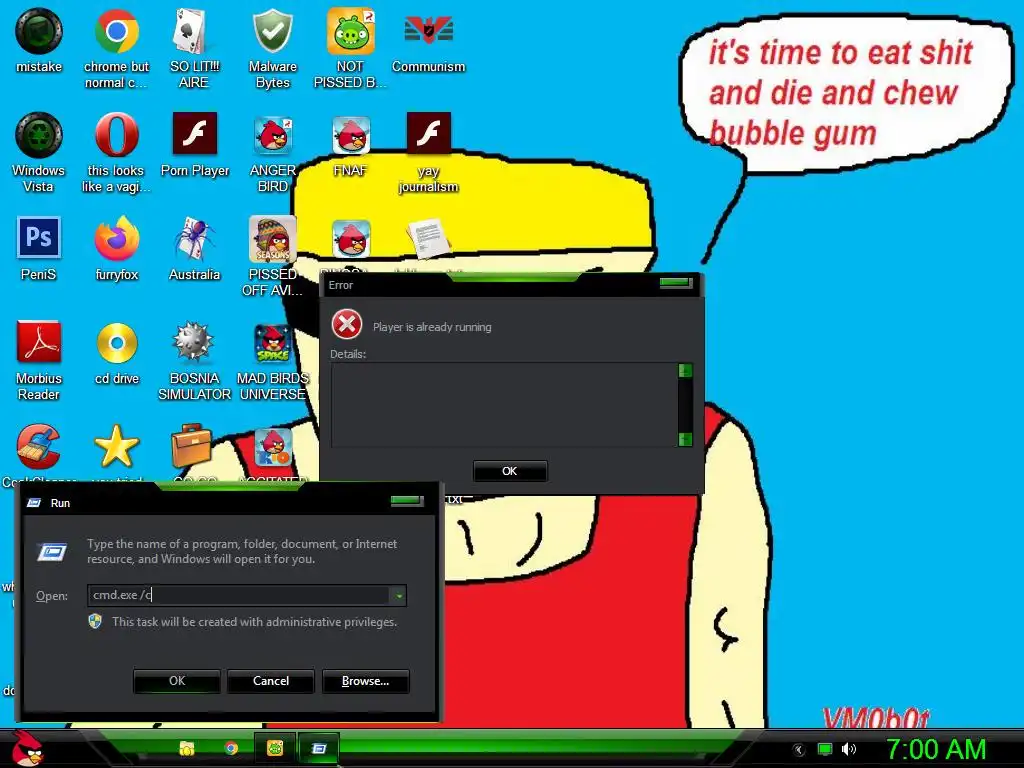Select the Photoshop icon labeled PeniS
This screenshot has width=1024, height=768.
coord(39,238)
